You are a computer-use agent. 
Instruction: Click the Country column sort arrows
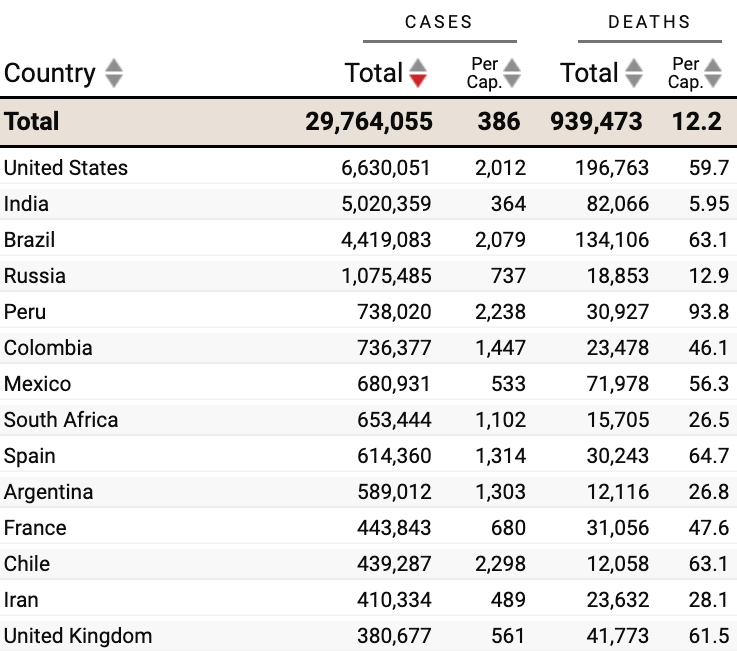(114, 73)
